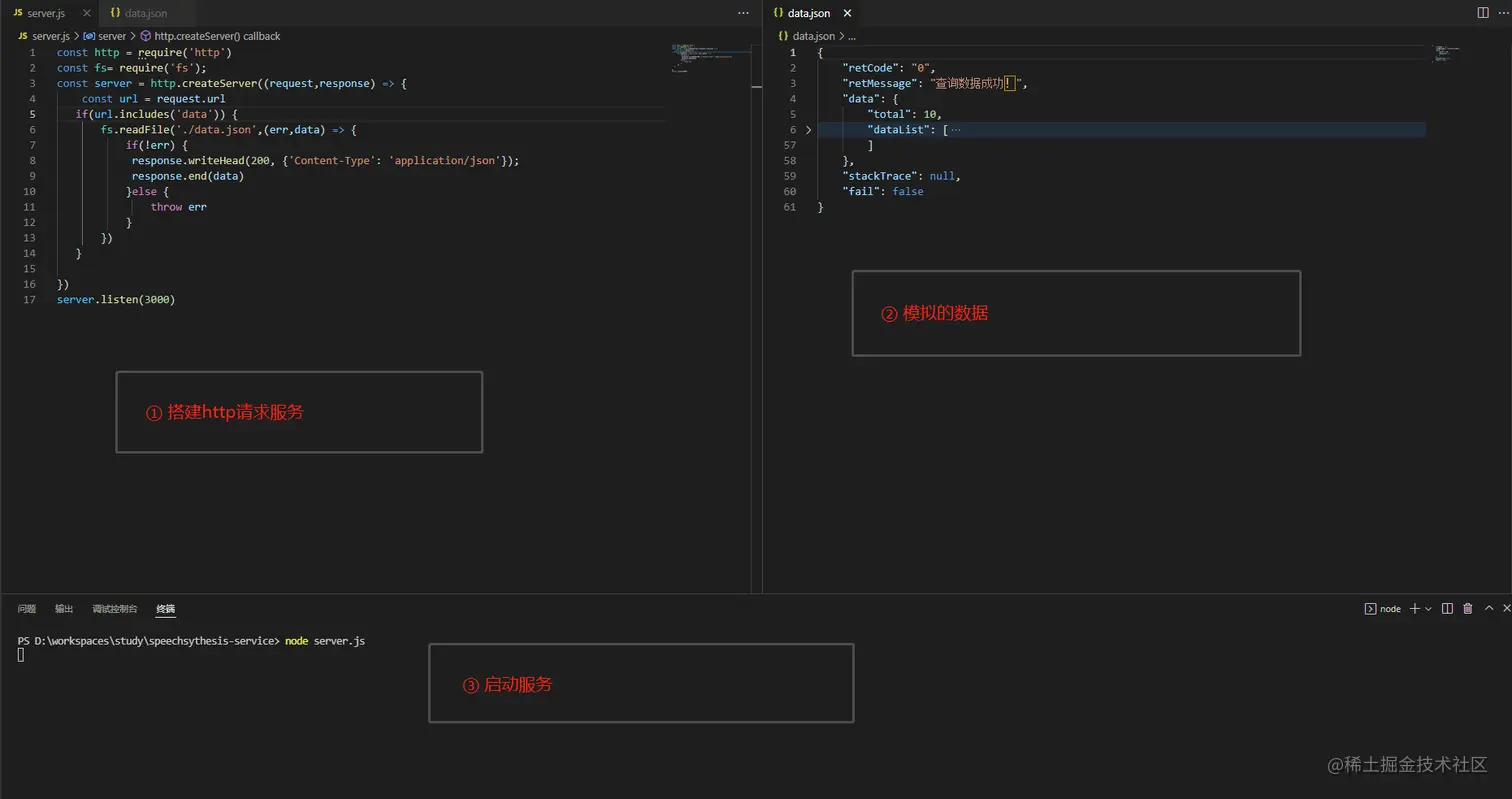
Task: Add a new terminal with plus icon
Action: (x=1415, y=609)
